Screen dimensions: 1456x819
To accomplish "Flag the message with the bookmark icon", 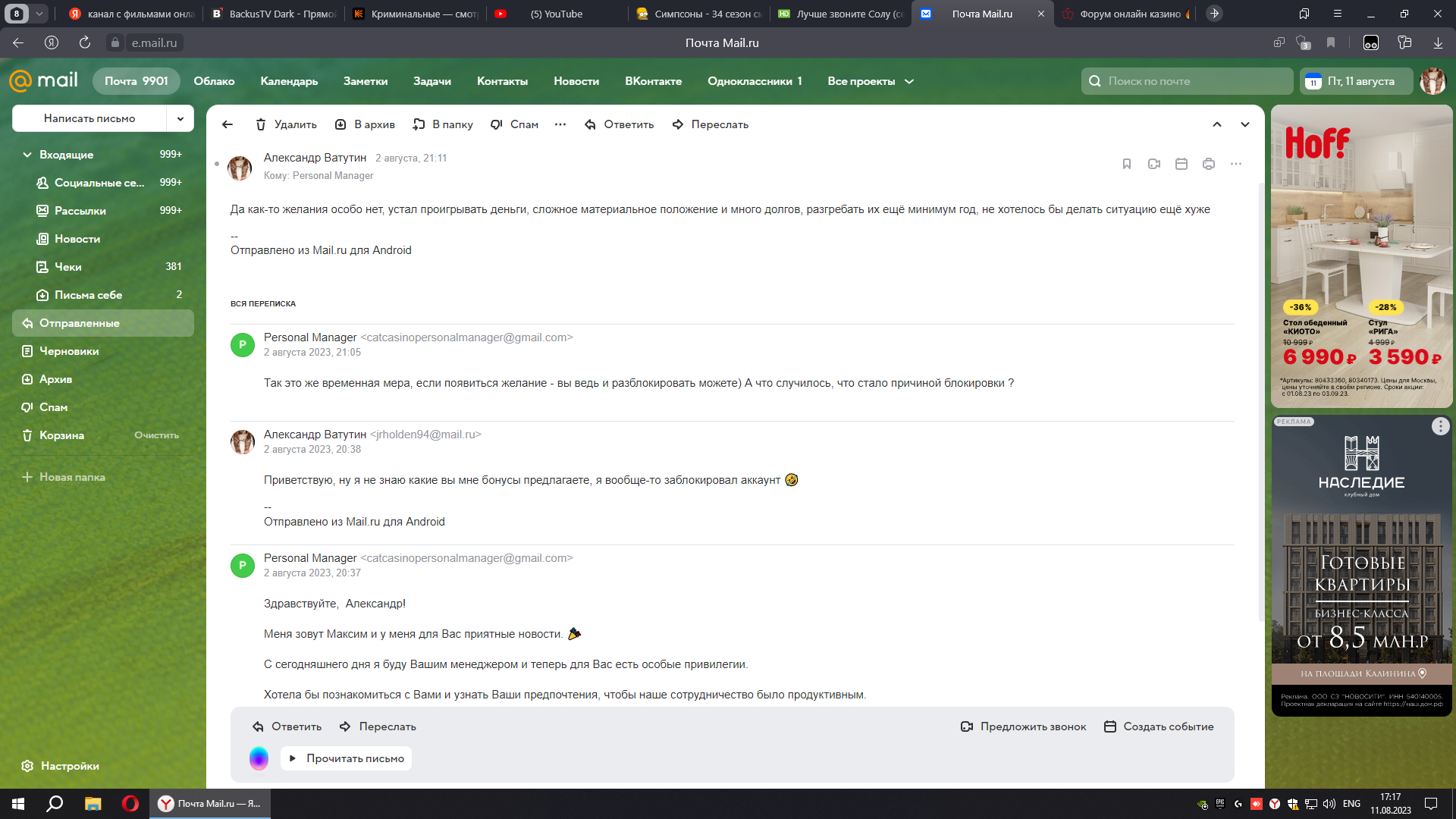I will point(1127,164).
